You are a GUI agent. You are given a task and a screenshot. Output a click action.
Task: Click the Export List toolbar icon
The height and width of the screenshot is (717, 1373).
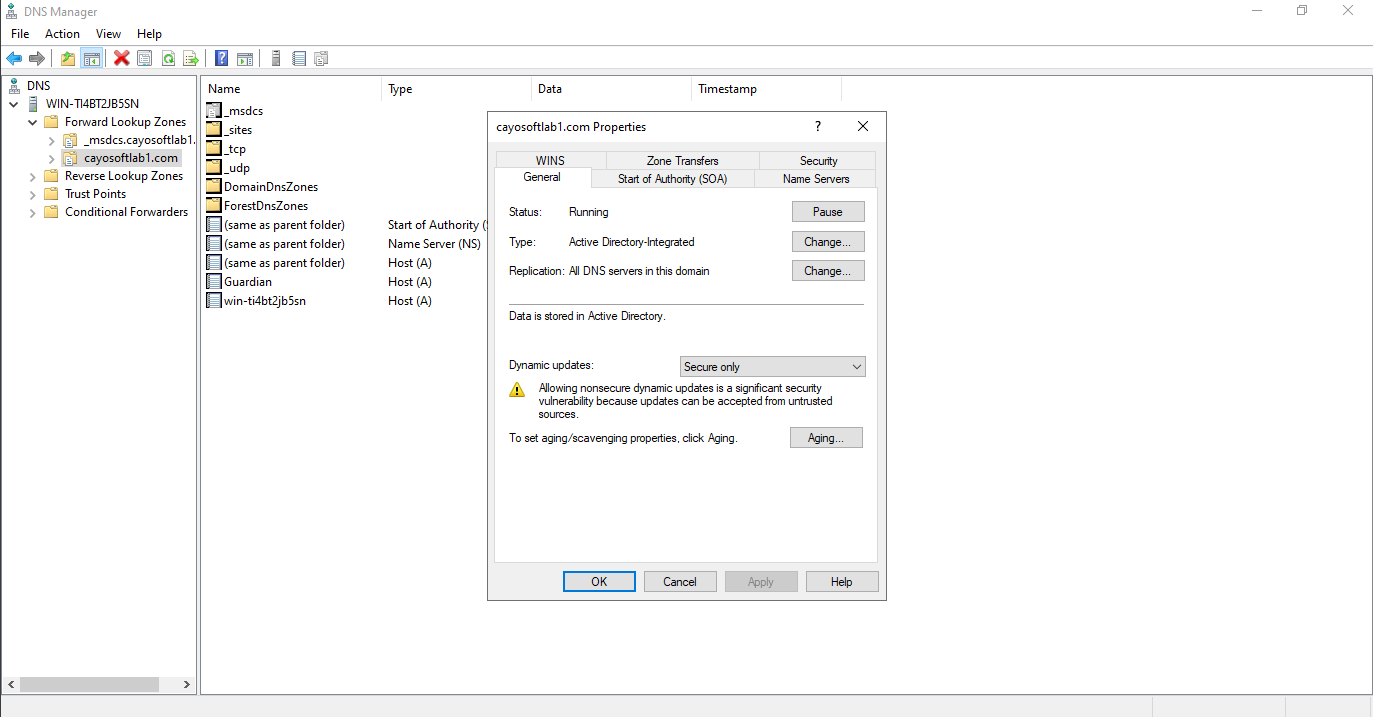click(x=190, y=59)
